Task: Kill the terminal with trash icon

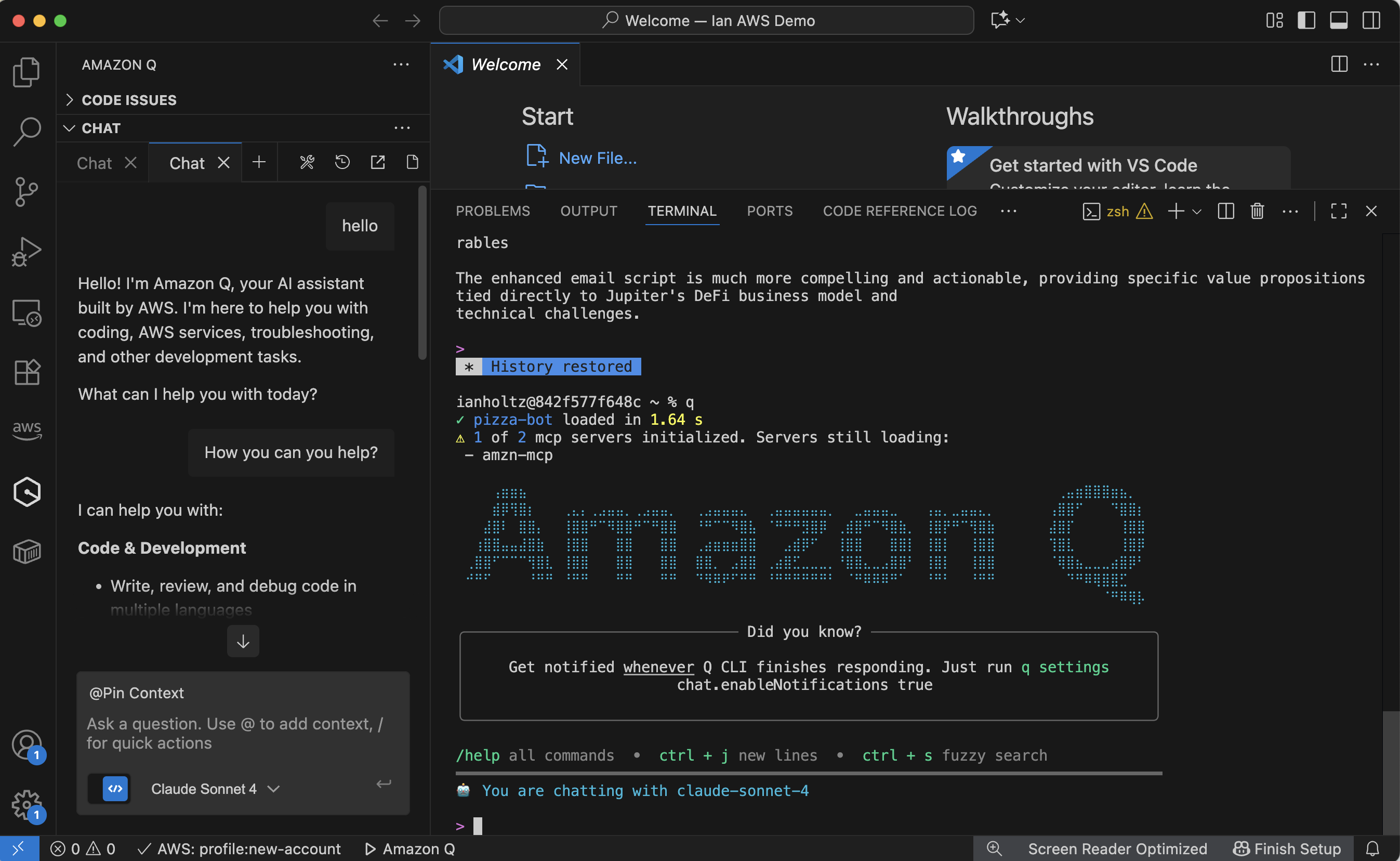Action: (x=1257, y=211)
